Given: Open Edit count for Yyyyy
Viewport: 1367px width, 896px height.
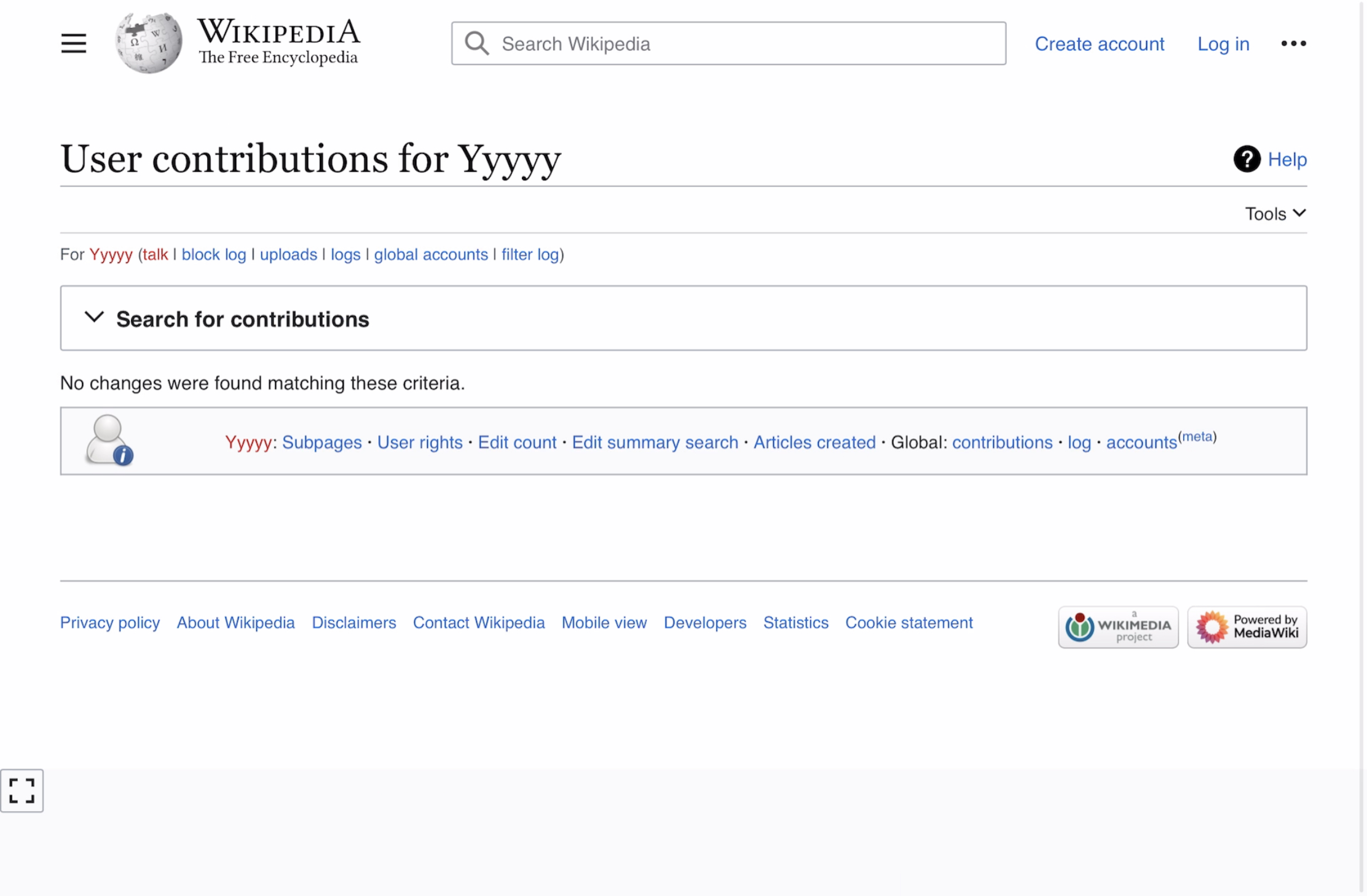Looking at the screenshot, I should click(517, 442).
